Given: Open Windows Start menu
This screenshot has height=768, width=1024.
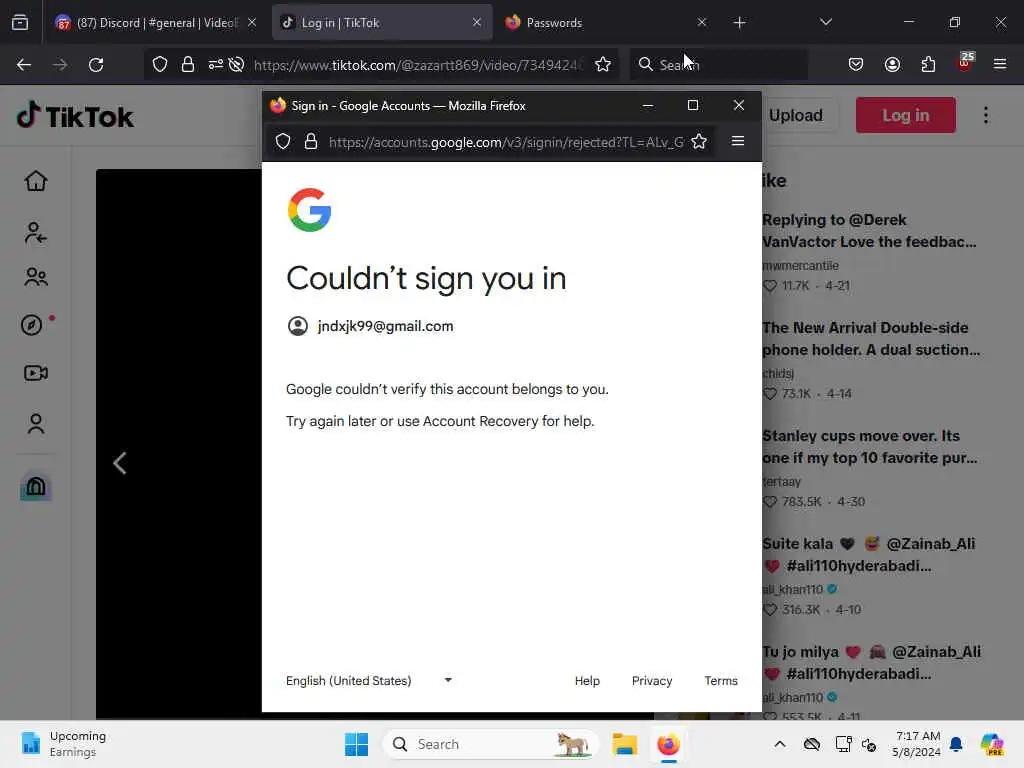Looking at the screenshot, I should [x=357, y=744].
